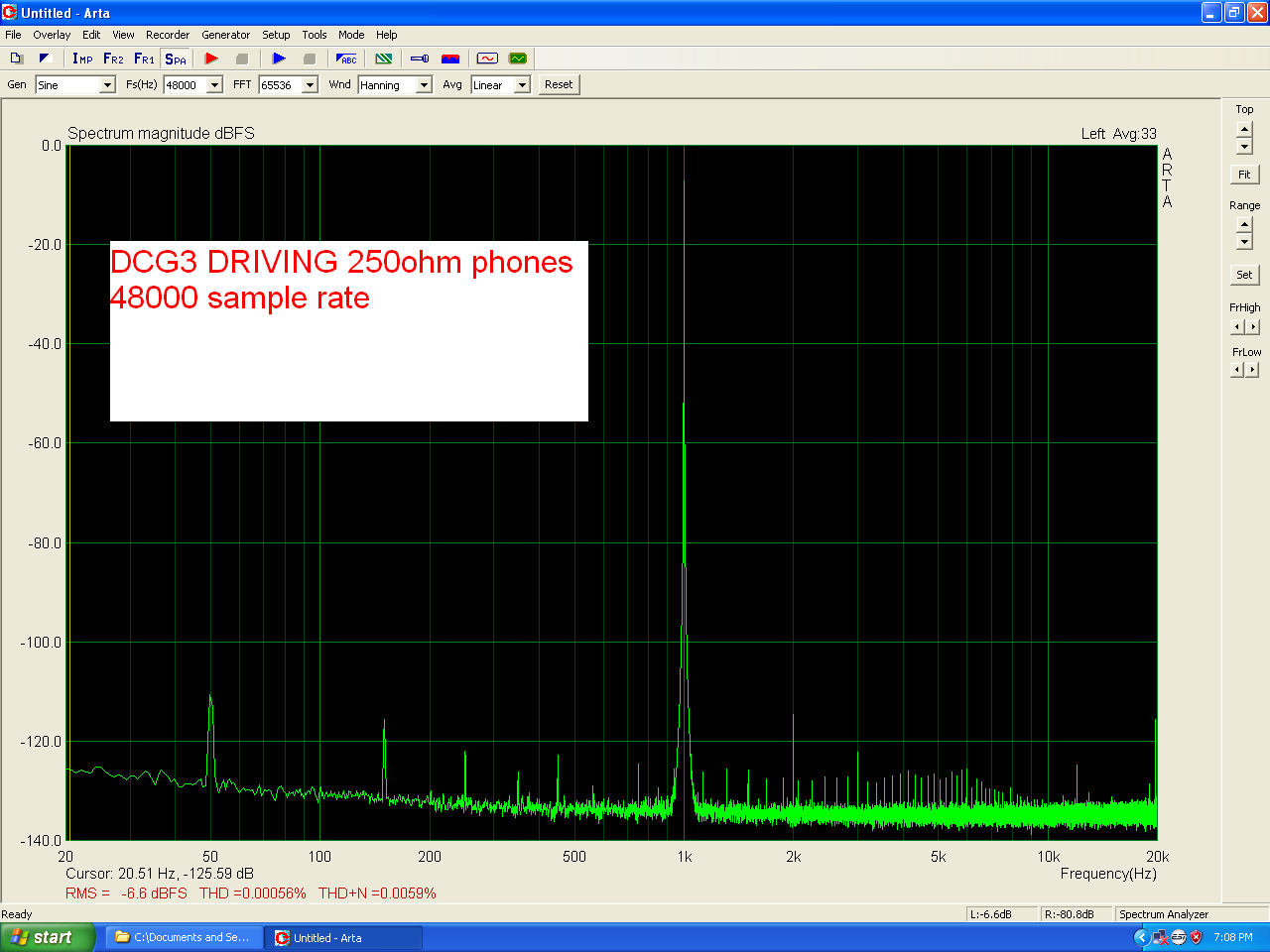Click the Untitled - Arta taskbar button
Viewport: 1270px width, 952px height.
(x=343, y=937)
